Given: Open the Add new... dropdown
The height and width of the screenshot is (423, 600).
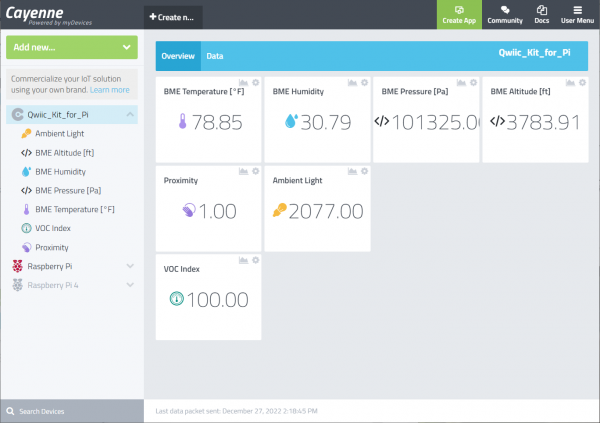Looking at the screenshot, I should point(72,47).
